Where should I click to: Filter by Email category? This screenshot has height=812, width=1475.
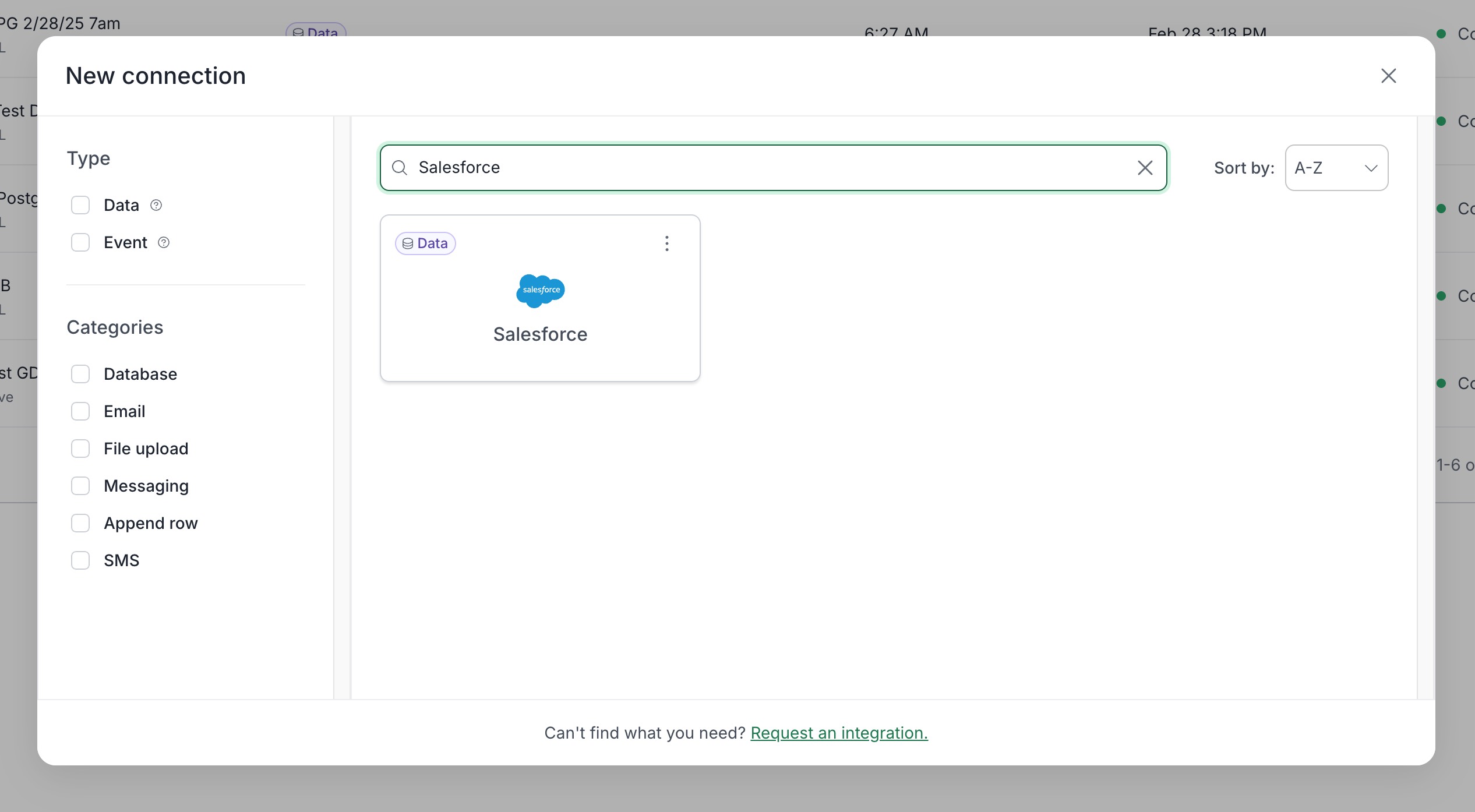pos(80,411)
